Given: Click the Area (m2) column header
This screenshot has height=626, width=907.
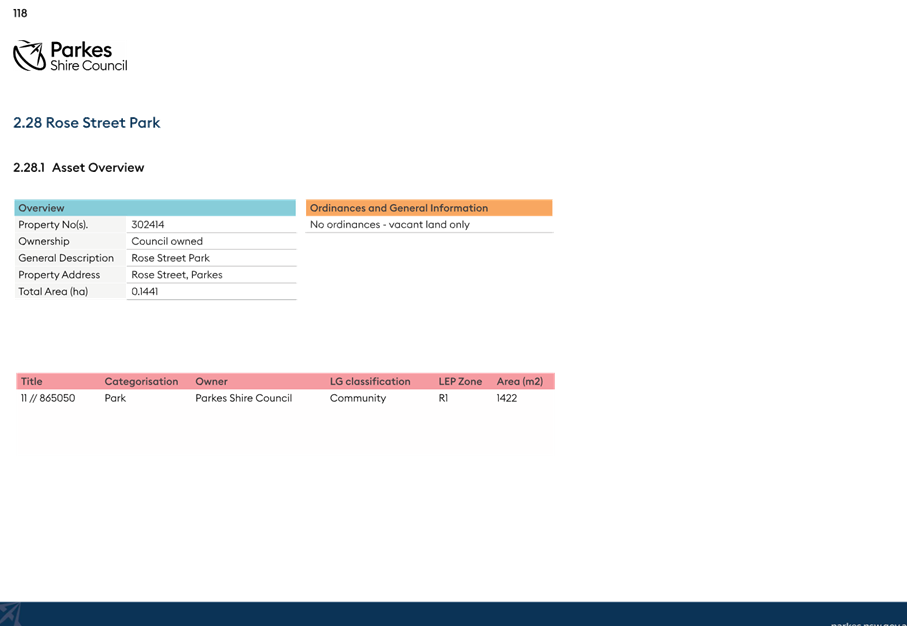Looking at the screenshot, I should tap(520, 381).
